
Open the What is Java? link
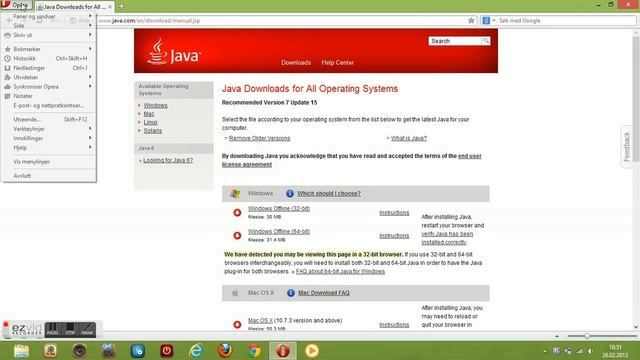coord(409,138)
